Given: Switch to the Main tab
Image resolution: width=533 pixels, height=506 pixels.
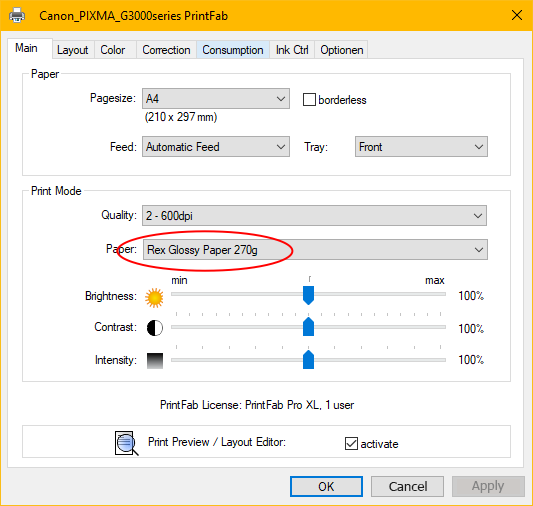Looking at the screenshot, I should pos(30,48).
